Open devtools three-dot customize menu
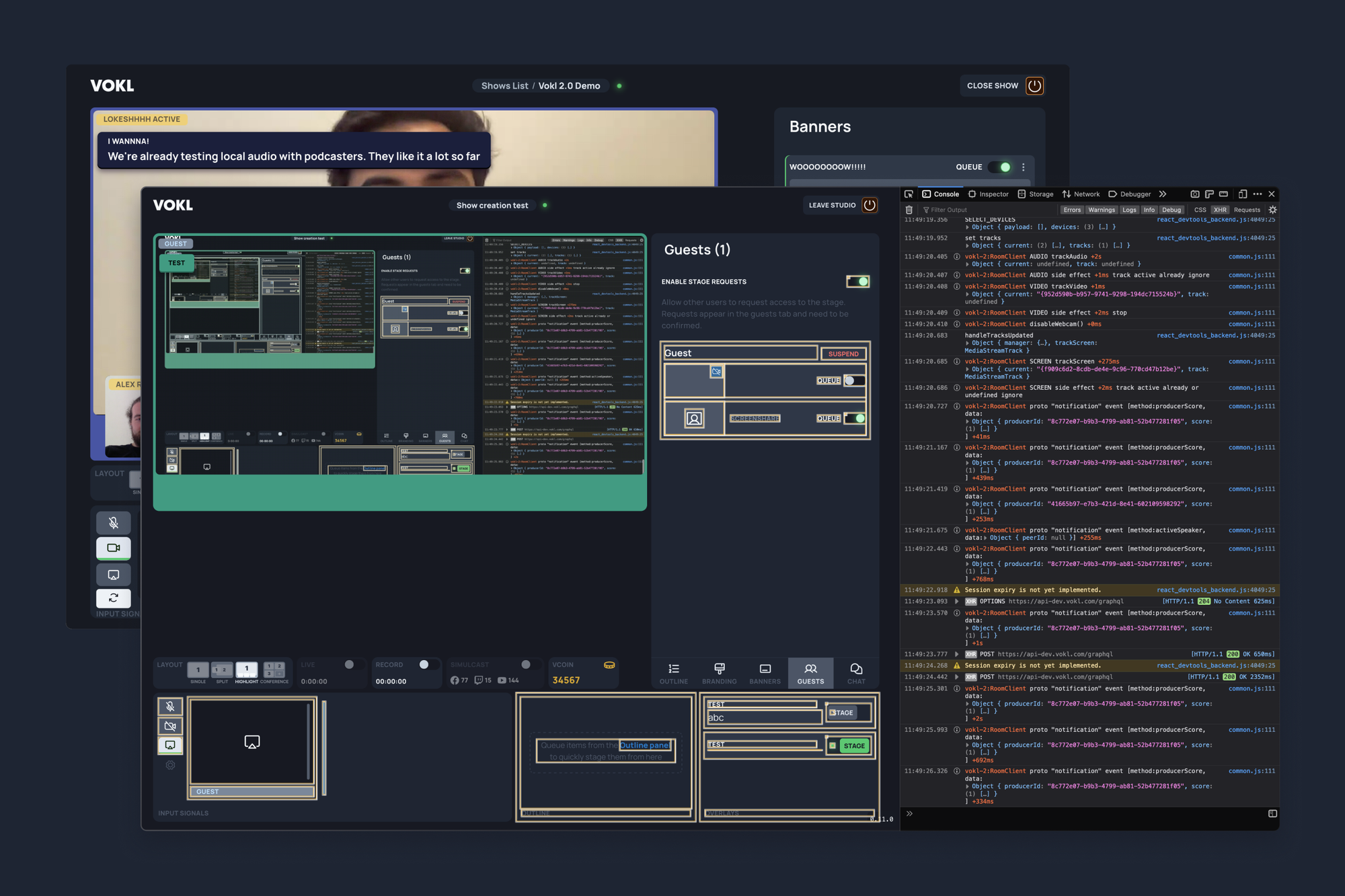1345x896 pixels. 1257,194
